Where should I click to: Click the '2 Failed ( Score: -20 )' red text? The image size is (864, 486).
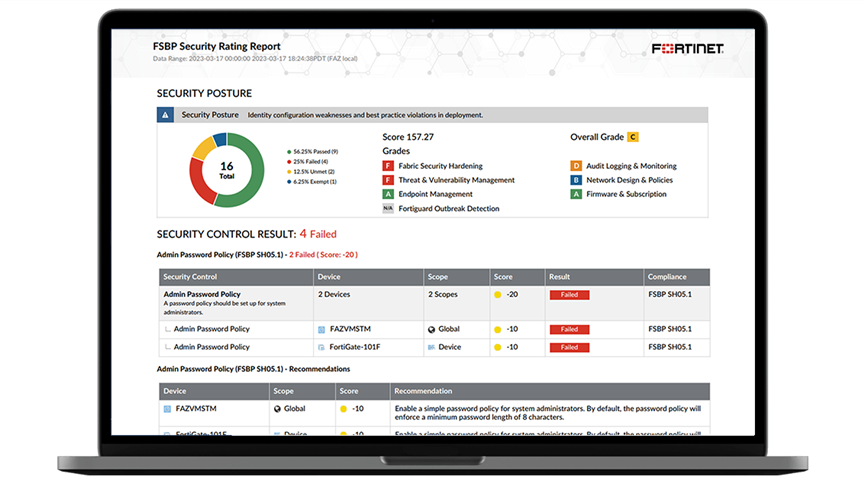(323, 255)
